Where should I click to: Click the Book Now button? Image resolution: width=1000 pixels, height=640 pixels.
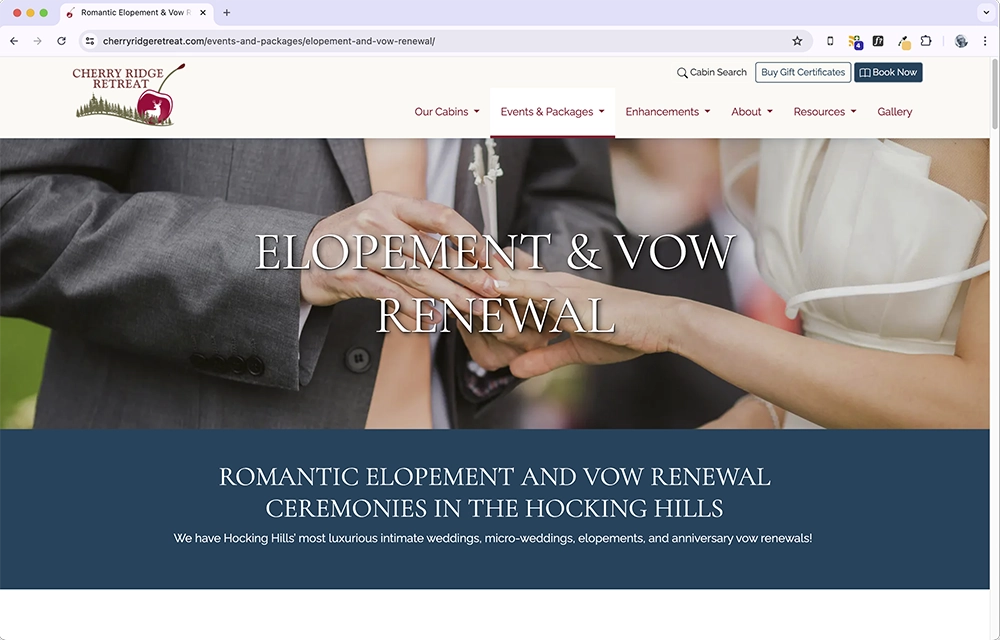point(888,72)
